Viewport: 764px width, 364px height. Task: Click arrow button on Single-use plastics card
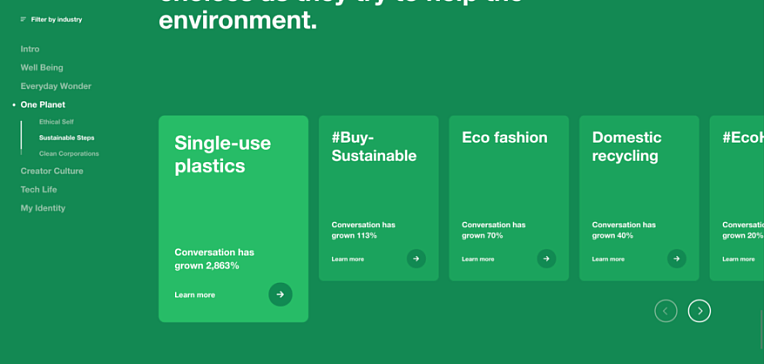280,294
